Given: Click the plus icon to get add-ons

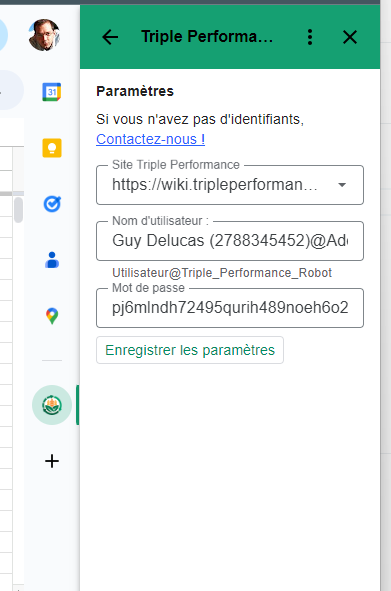Looking at the screenshot, I should click(52, 461).
